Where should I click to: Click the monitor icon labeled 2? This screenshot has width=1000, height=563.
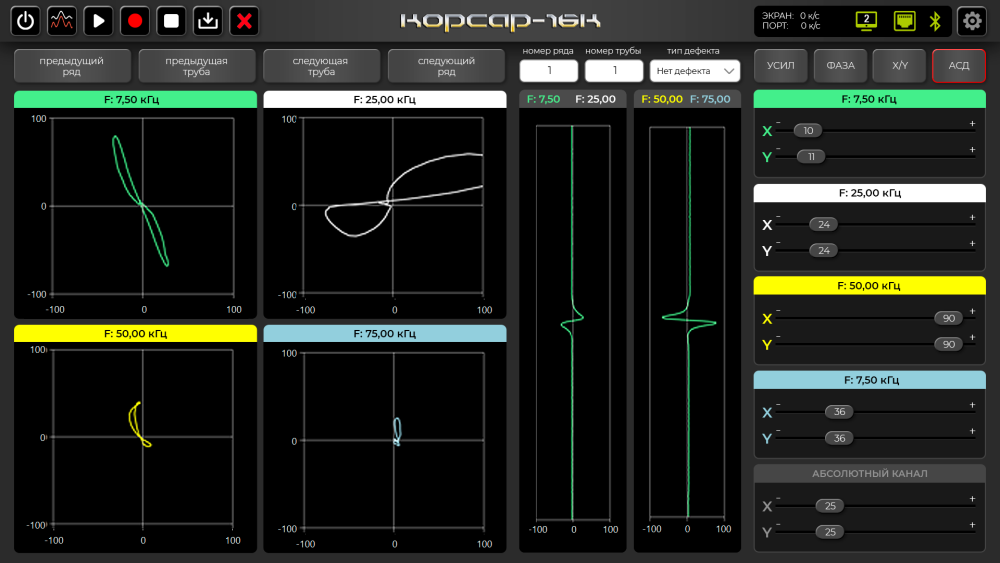866,20
